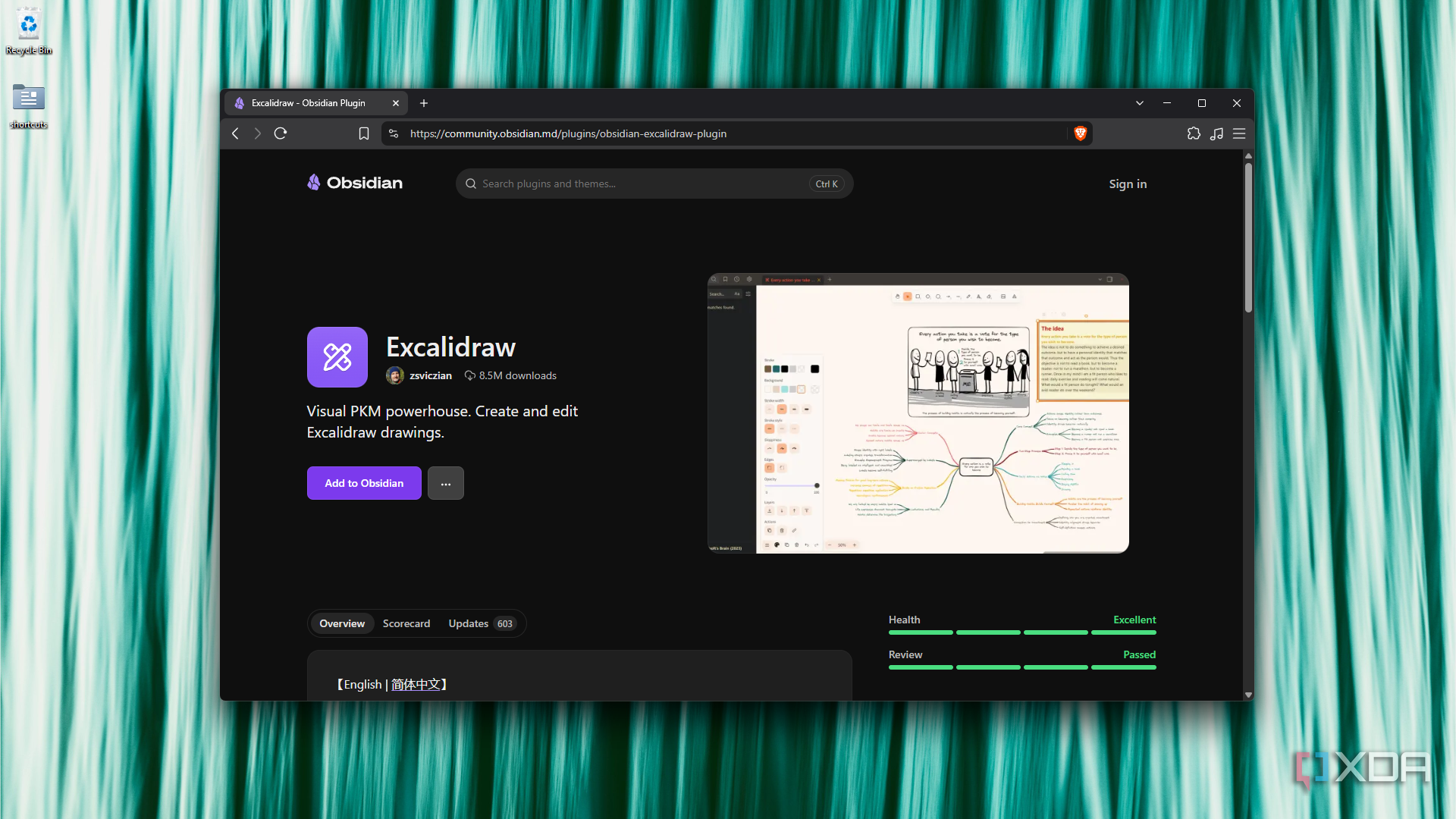Screen dimensions: 1456x819
Task: Open the Excalidraw screenshot preview
Action: (x=918, y=413)
